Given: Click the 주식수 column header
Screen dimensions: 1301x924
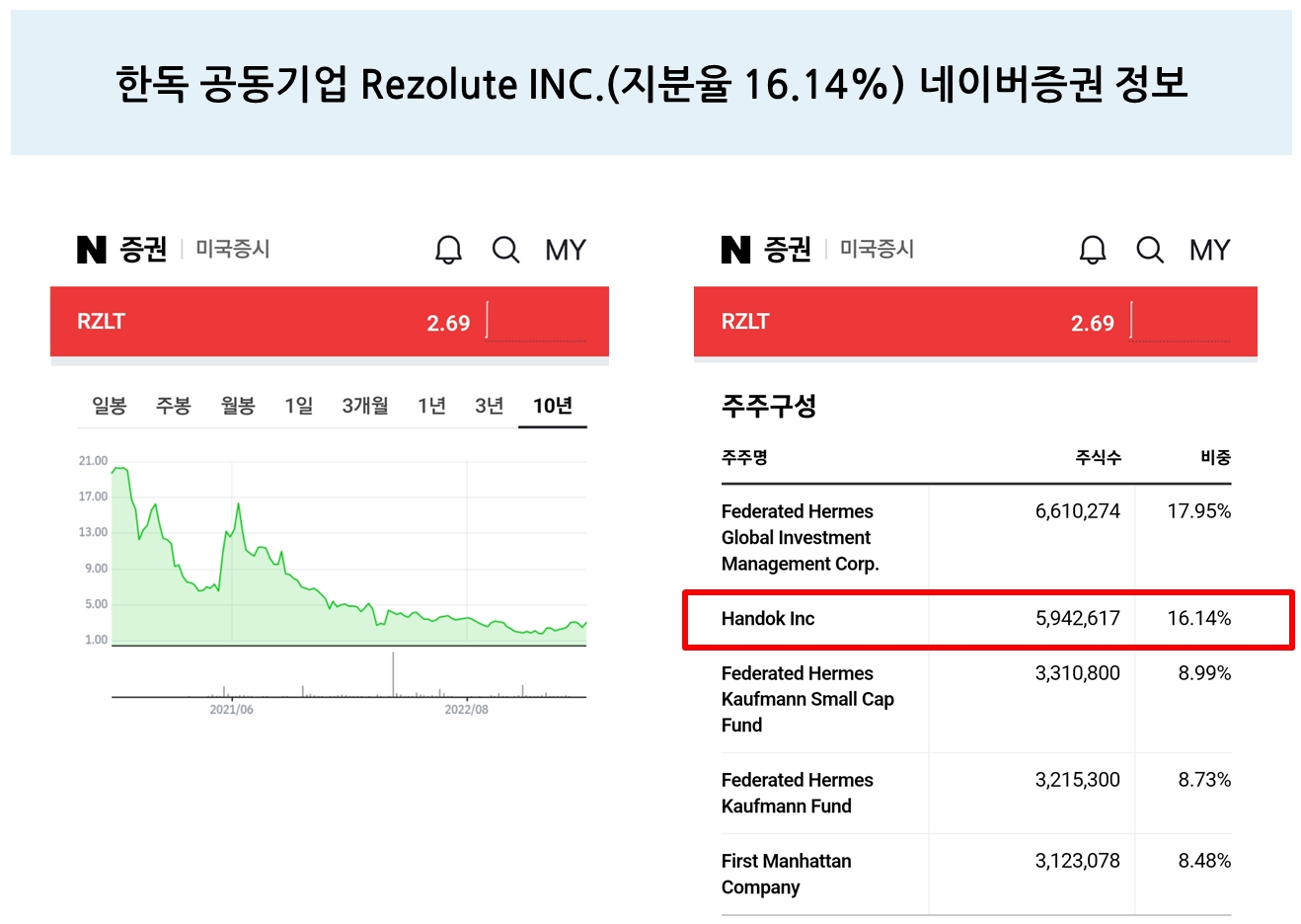Looking at the screenshot, I should click(1099, 458).
